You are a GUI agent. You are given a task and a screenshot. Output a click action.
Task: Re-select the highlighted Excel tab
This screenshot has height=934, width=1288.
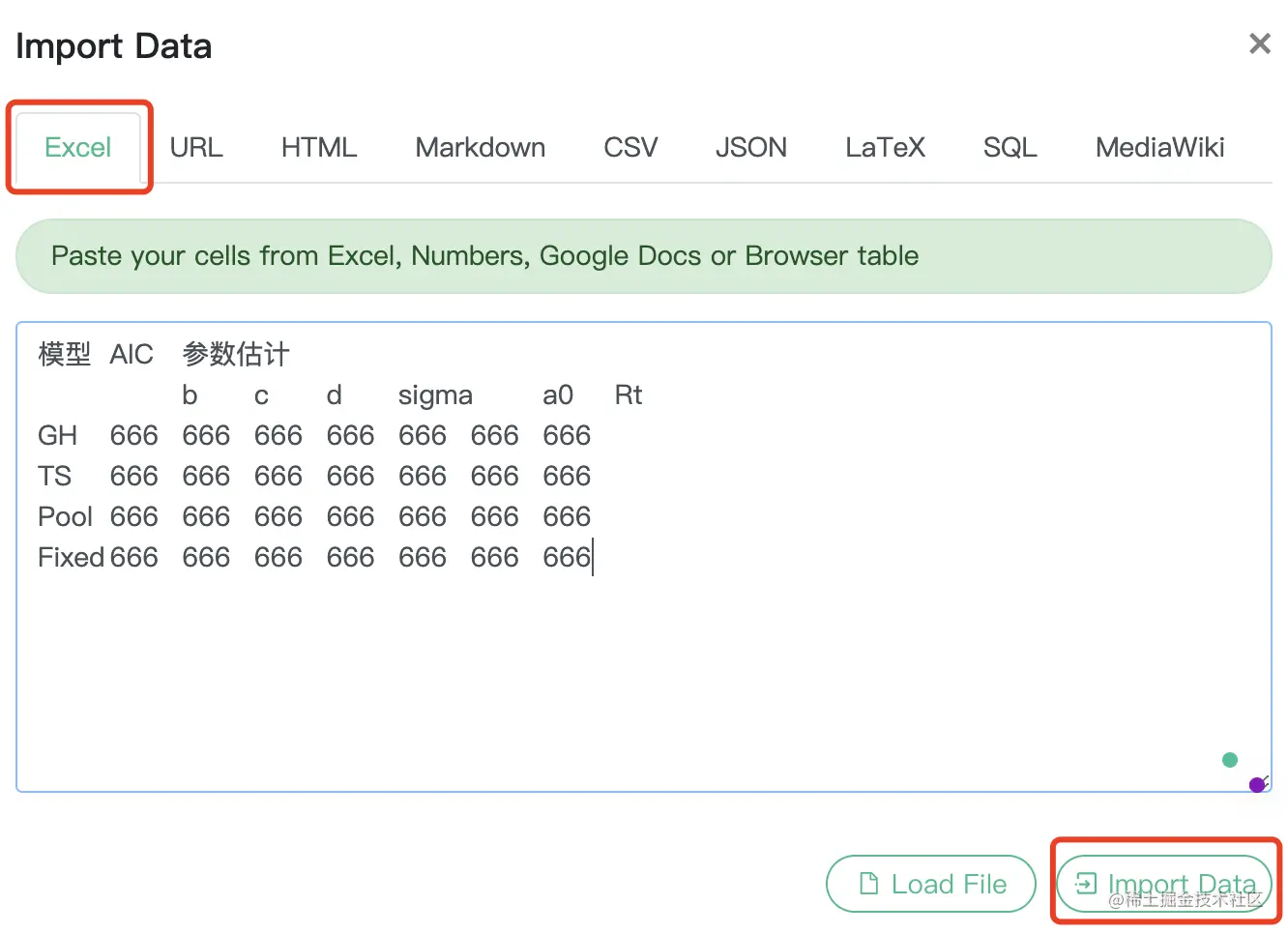click(x=77, y=147)
